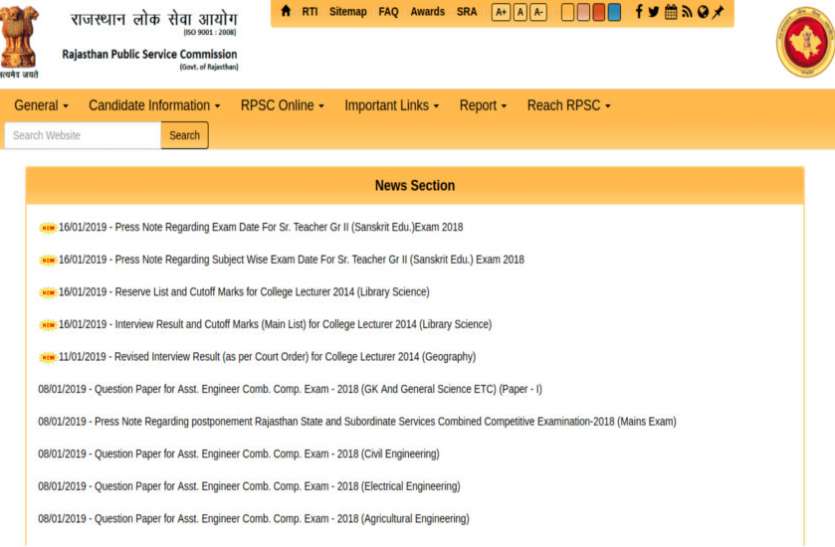Increase font size with A+ button
Viewport: 835px width, 547px height.
(x=501, y=12)
